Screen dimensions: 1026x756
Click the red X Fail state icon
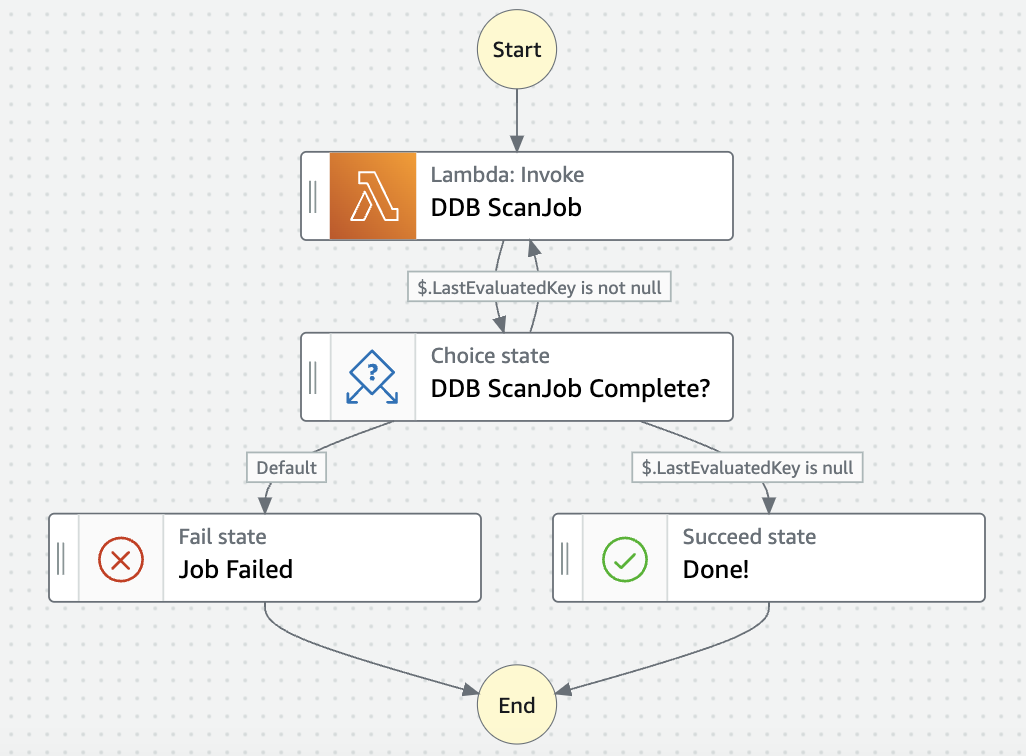(x=121, y=560)
